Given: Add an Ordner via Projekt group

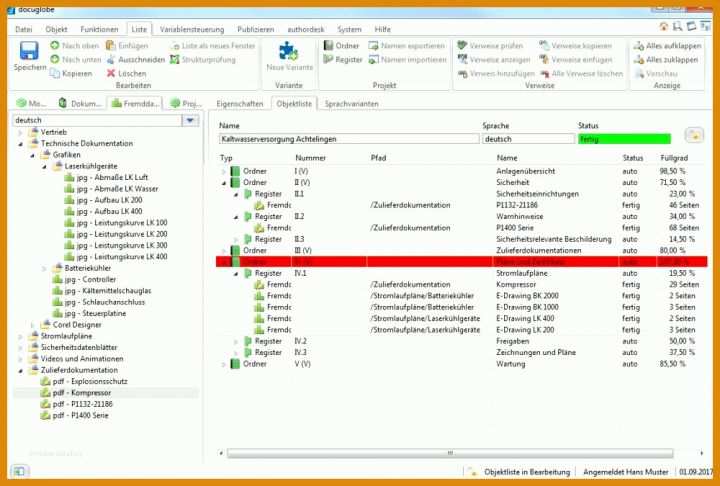Looking at the screenshot, I should [x=341, y=45].
